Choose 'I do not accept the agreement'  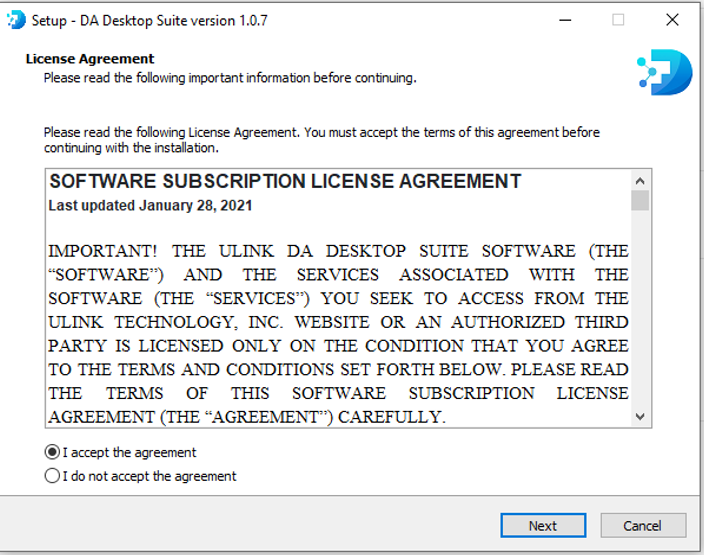[x=53, y=476]
